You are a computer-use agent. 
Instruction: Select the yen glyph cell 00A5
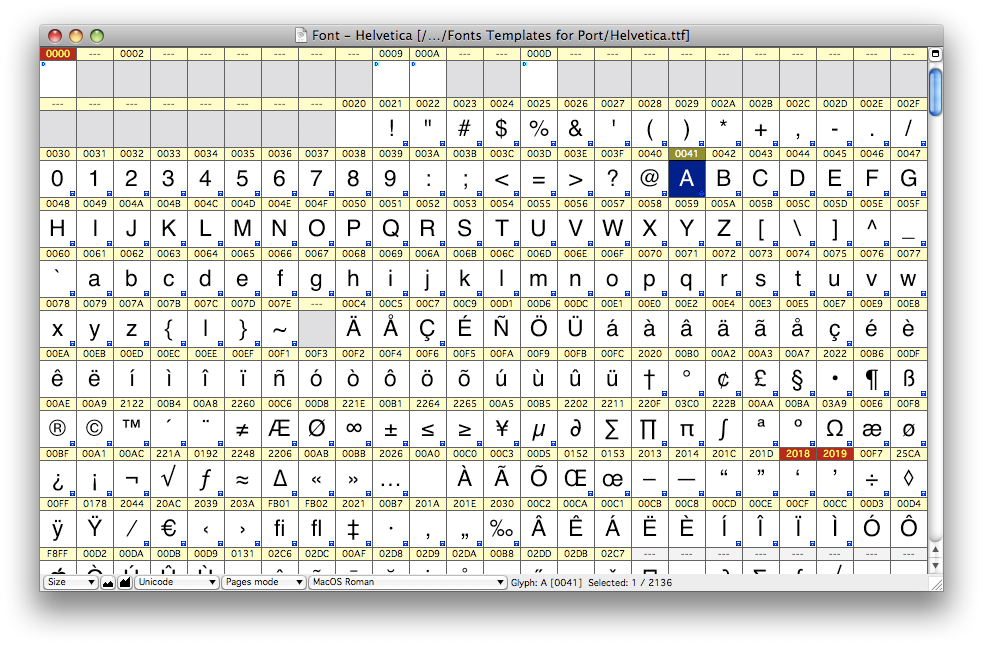502,428
